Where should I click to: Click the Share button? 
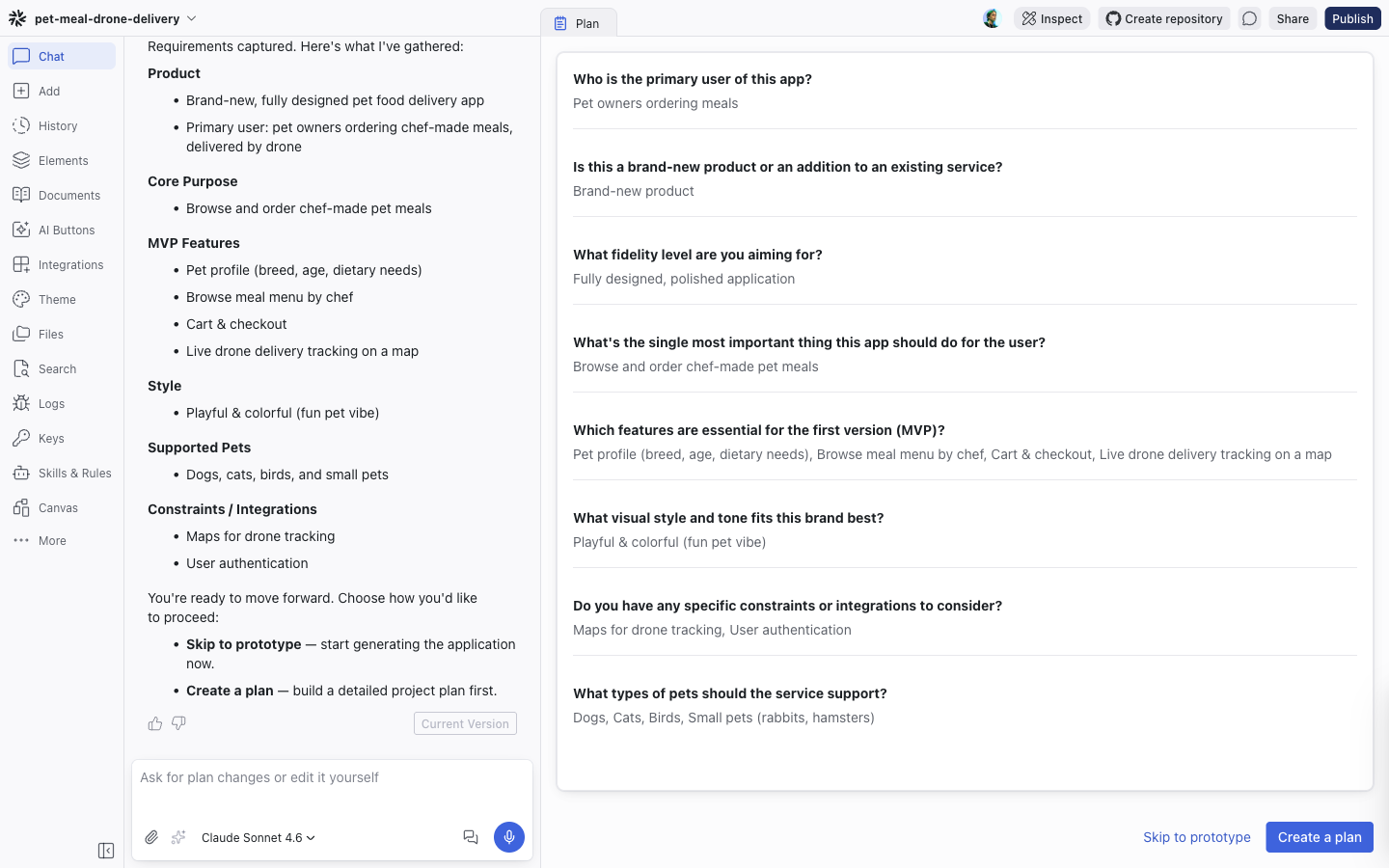click(x=1293, y=18)
